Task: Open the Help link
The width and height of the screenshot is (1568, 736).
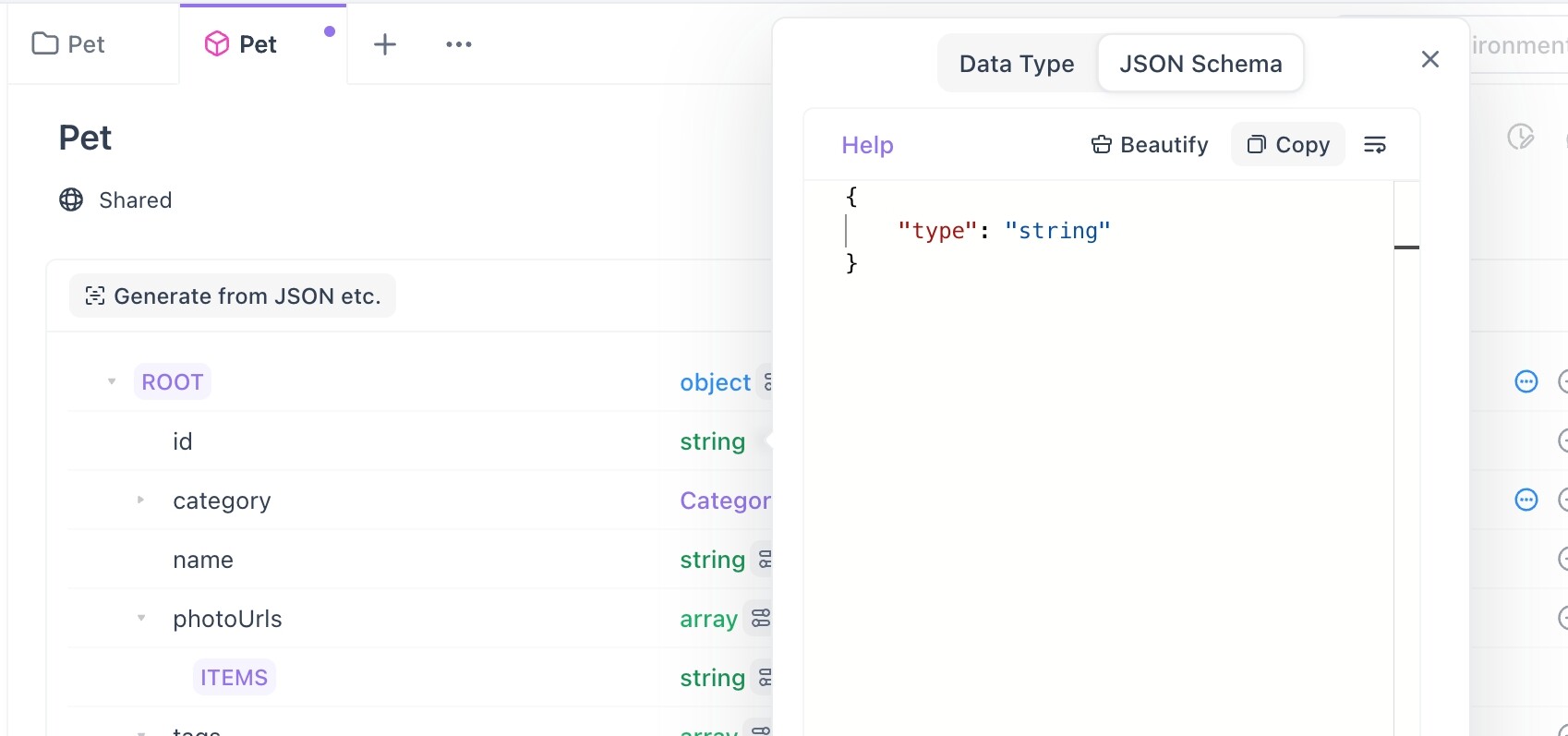Action: pos(867,145)
